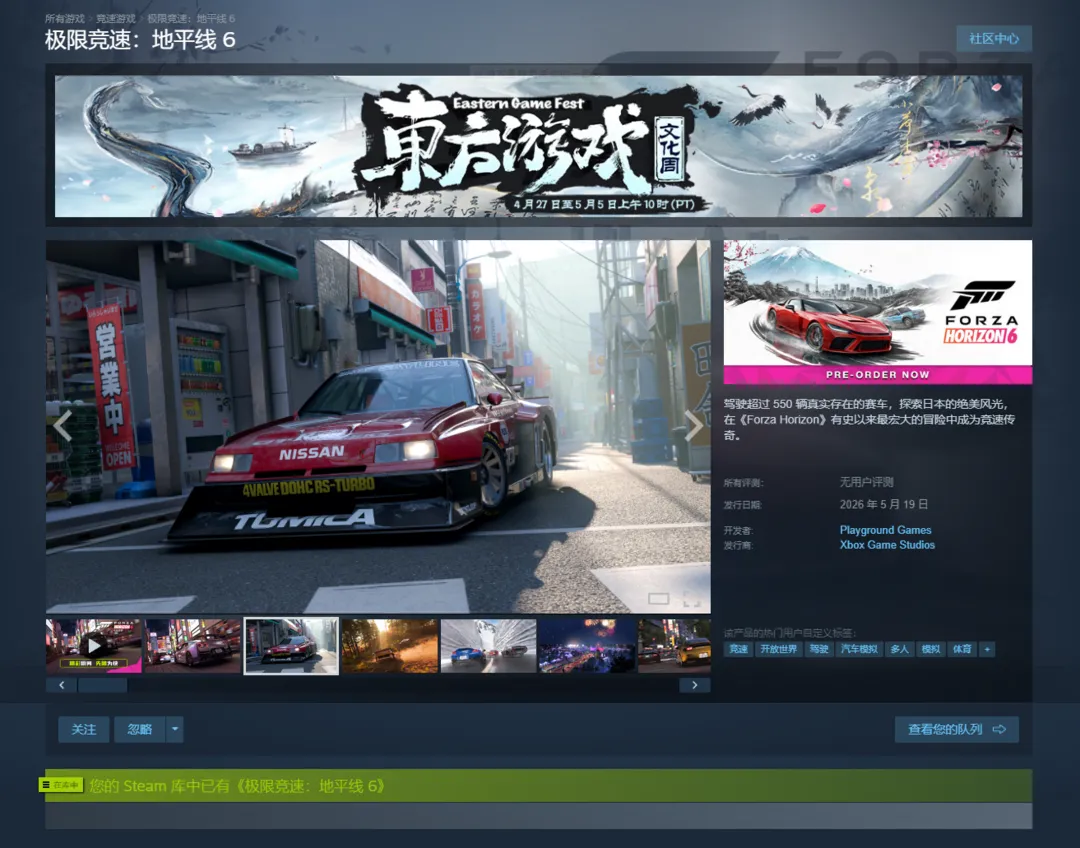Select the yellow car city thumbnail
This screenshot has height=848, width=1080.
[674, 645]
